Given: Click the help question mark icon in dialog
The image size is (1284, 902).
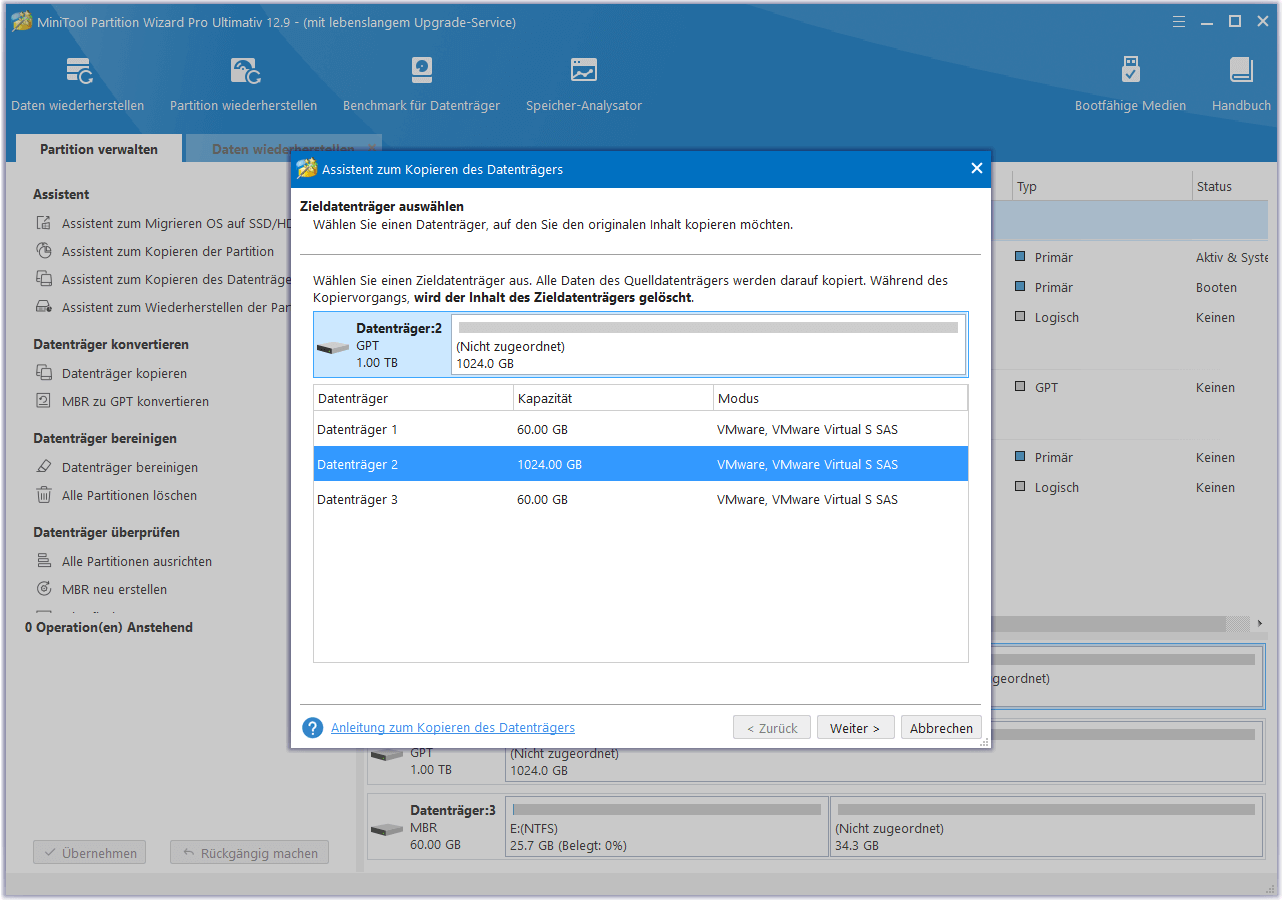Looking at the screenshot, I should pos(313,727).
